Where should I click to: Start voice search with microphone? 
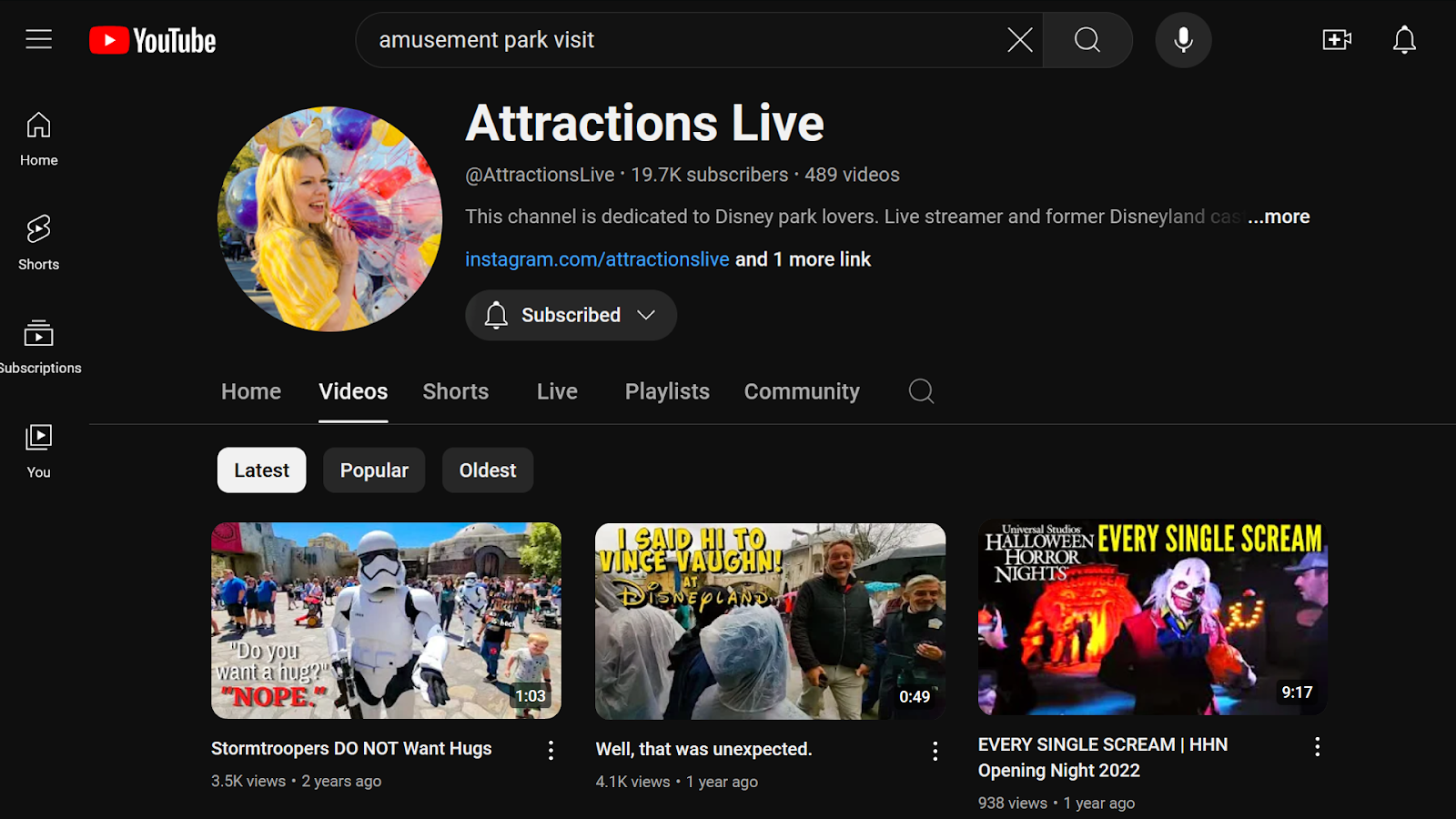tap(1183, 40)
